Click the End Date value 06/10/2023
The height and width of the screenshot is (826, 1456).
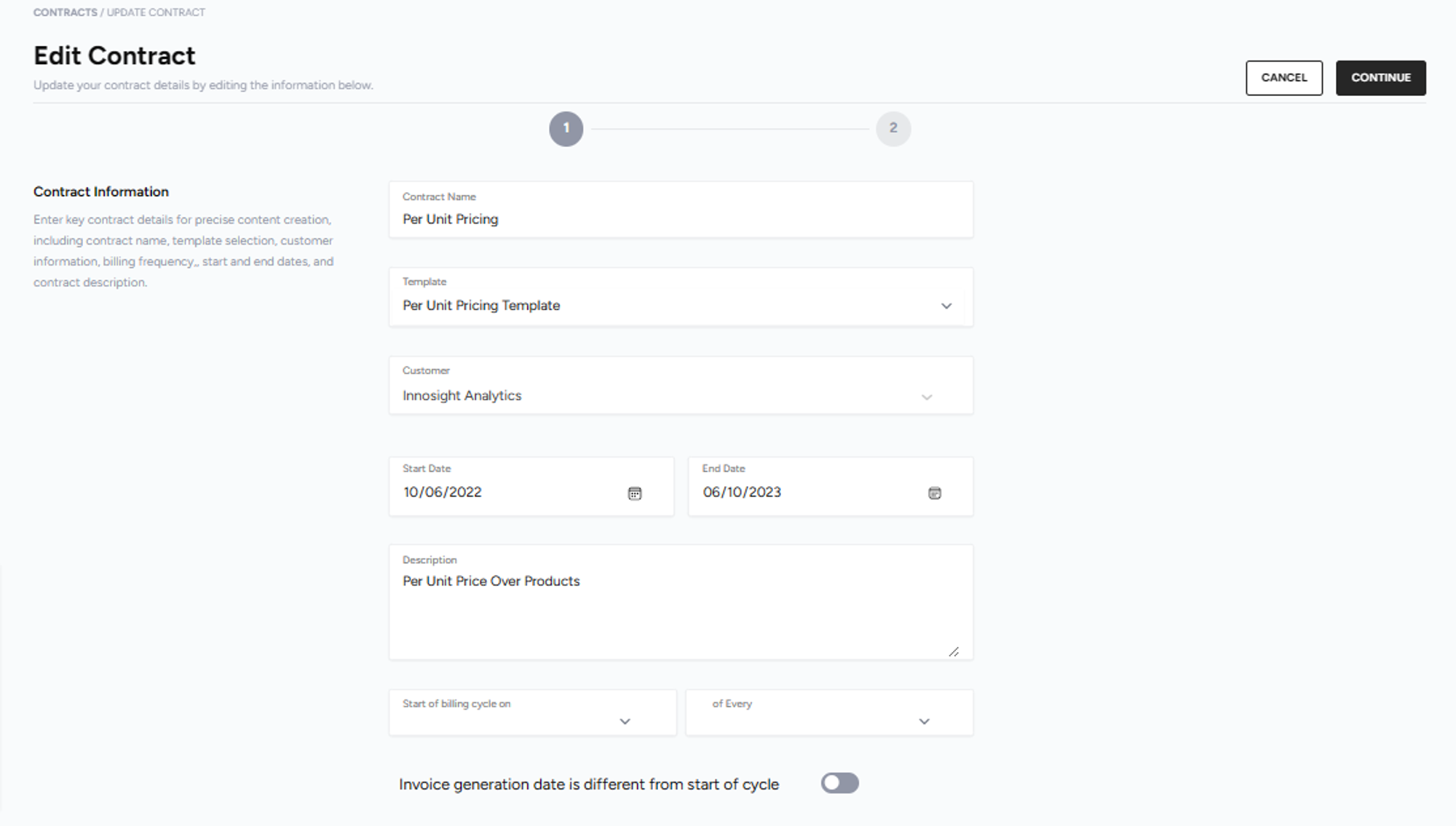[x=742, y=493]
